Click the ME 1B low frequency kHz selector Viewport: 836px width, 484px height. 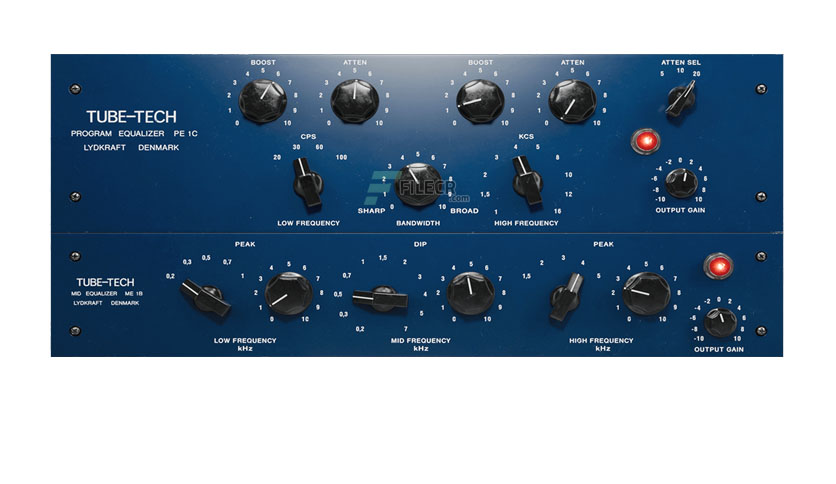coord(206,299)
